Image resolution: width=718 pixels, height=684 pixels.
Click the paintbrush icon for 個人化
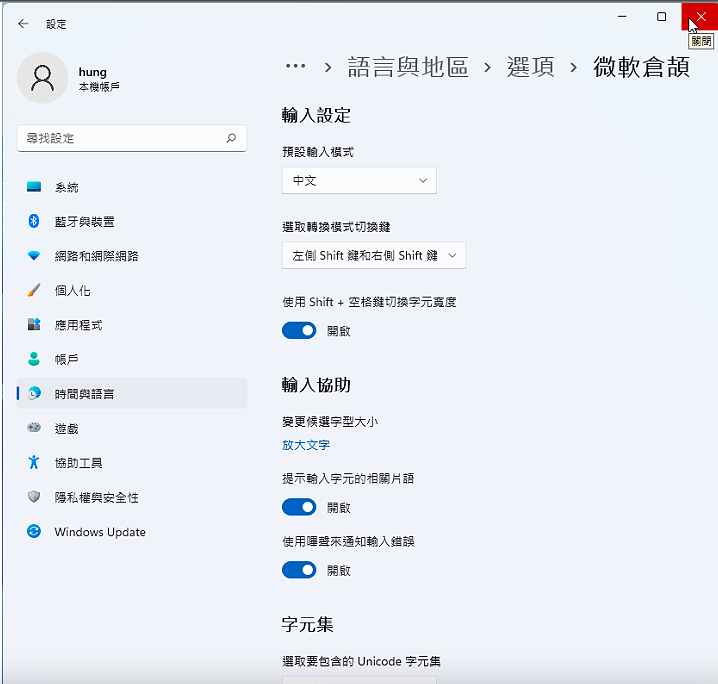click(x=34, y=290)
